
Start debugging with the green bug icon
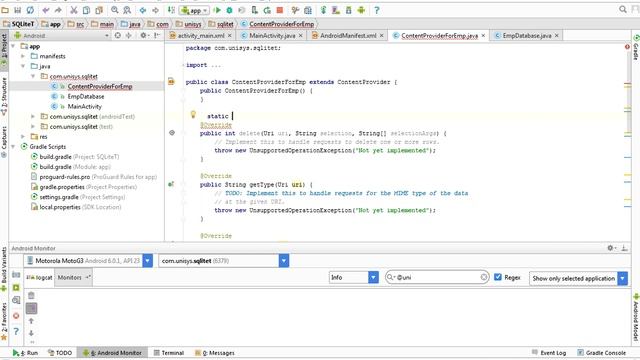coord(229,10)
